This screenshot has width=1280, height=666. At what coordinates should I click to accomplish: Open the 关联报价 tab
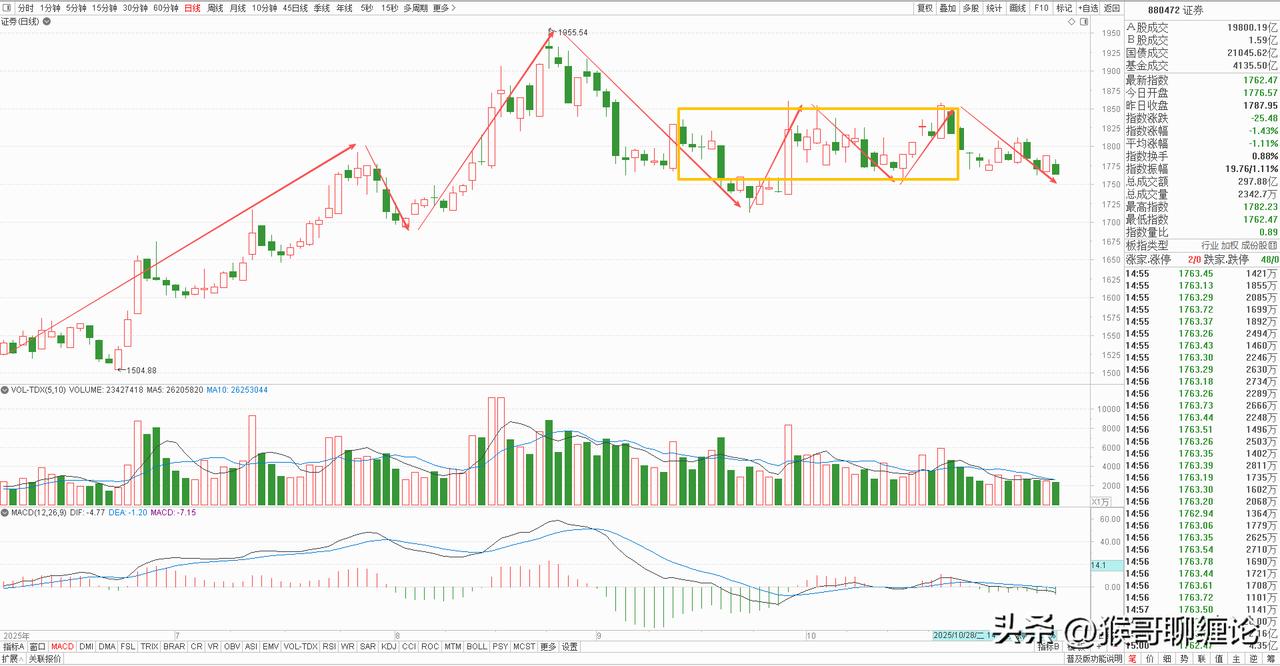pos(45,659)
